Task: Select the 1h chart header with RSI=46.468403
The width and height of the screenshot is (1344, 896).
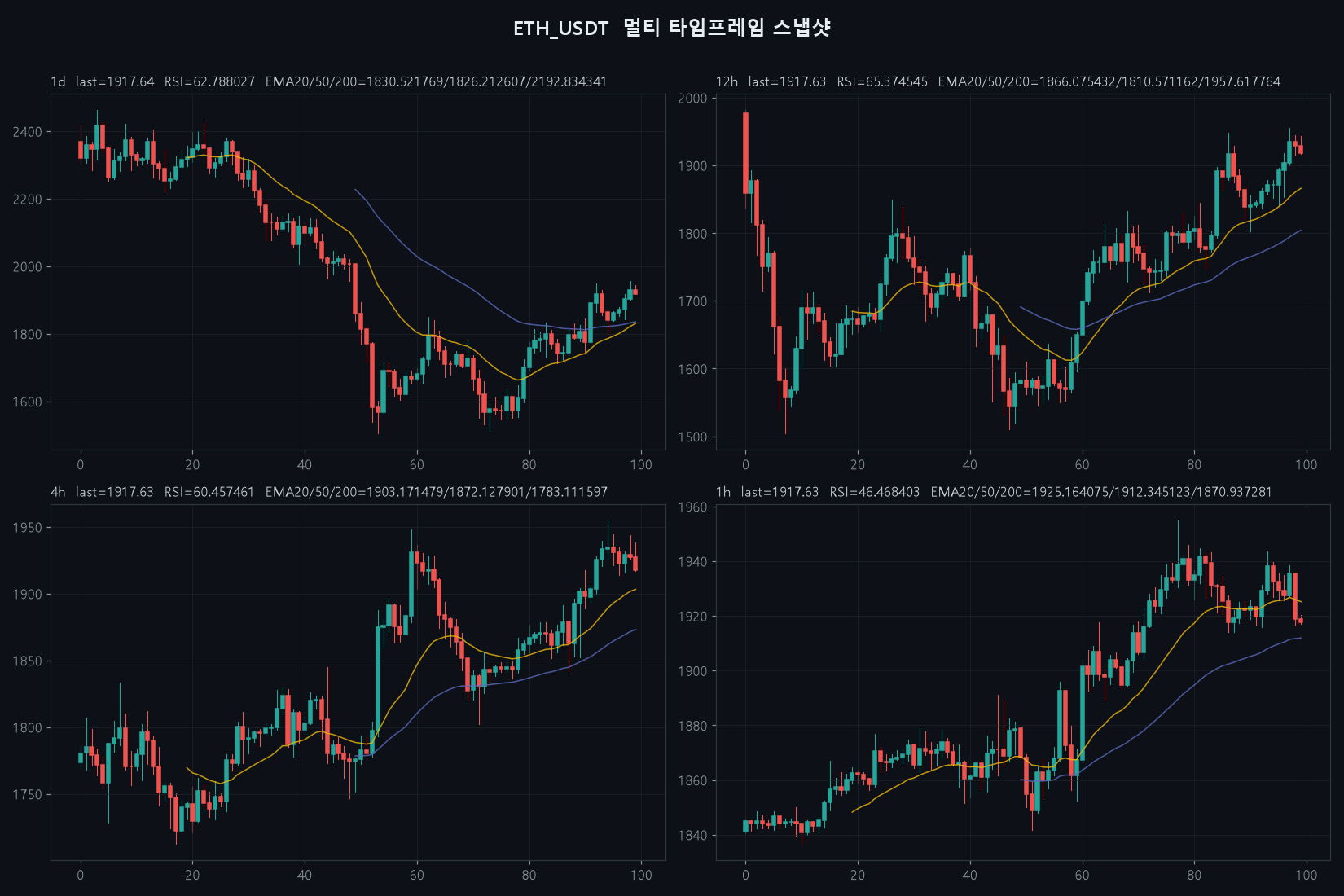Action: point(994,492)
